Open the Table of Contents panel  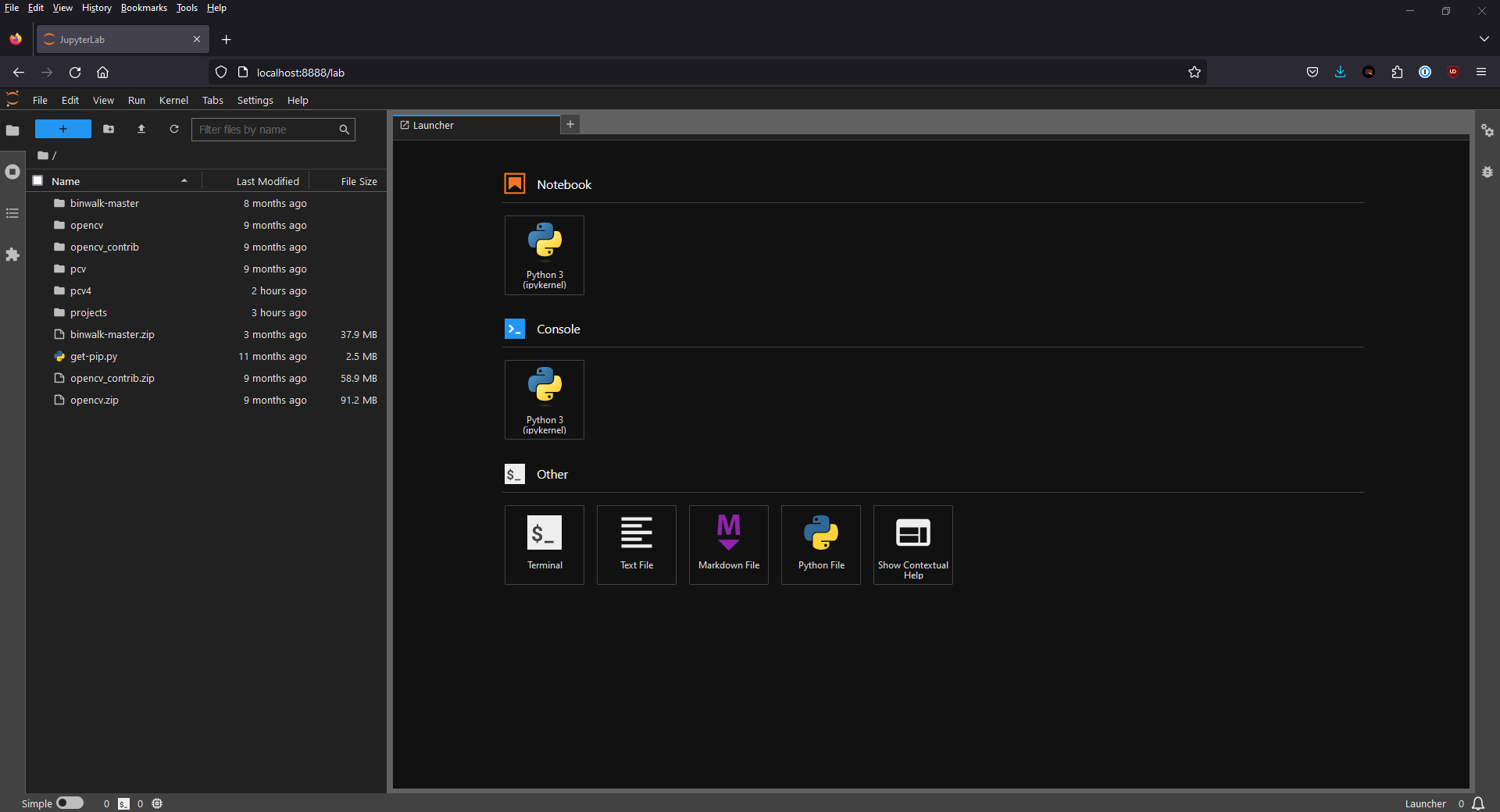point(12,213)
